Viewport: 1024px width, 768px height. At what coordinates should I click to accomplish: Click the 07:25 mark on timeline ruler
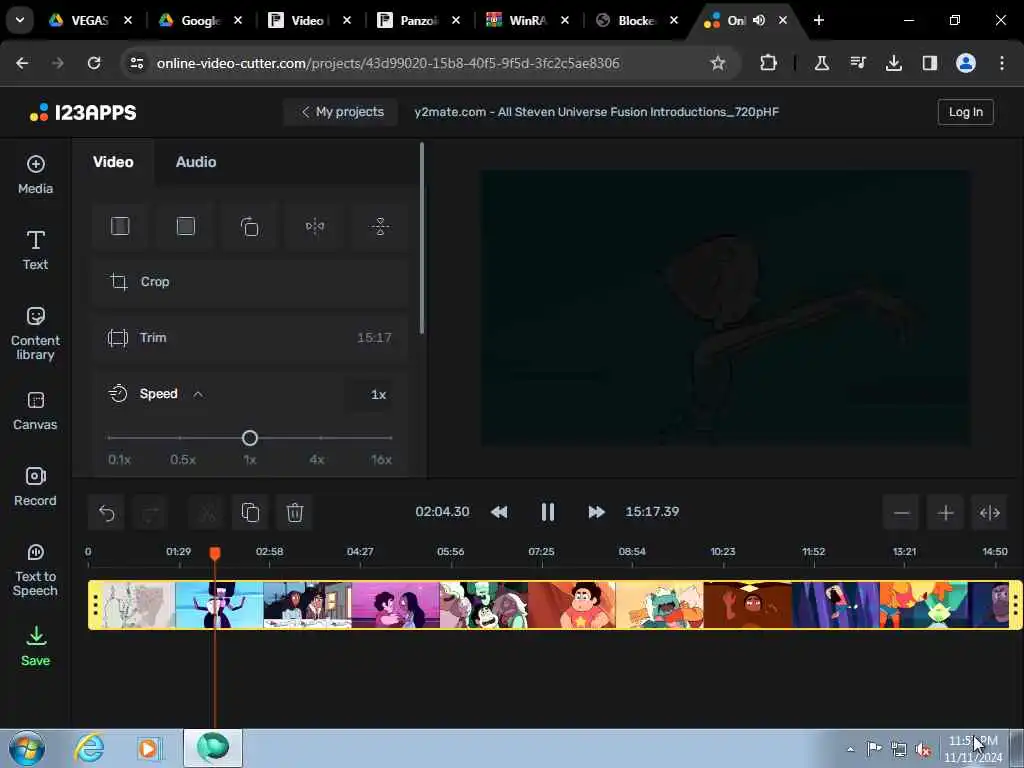[541, 552]
